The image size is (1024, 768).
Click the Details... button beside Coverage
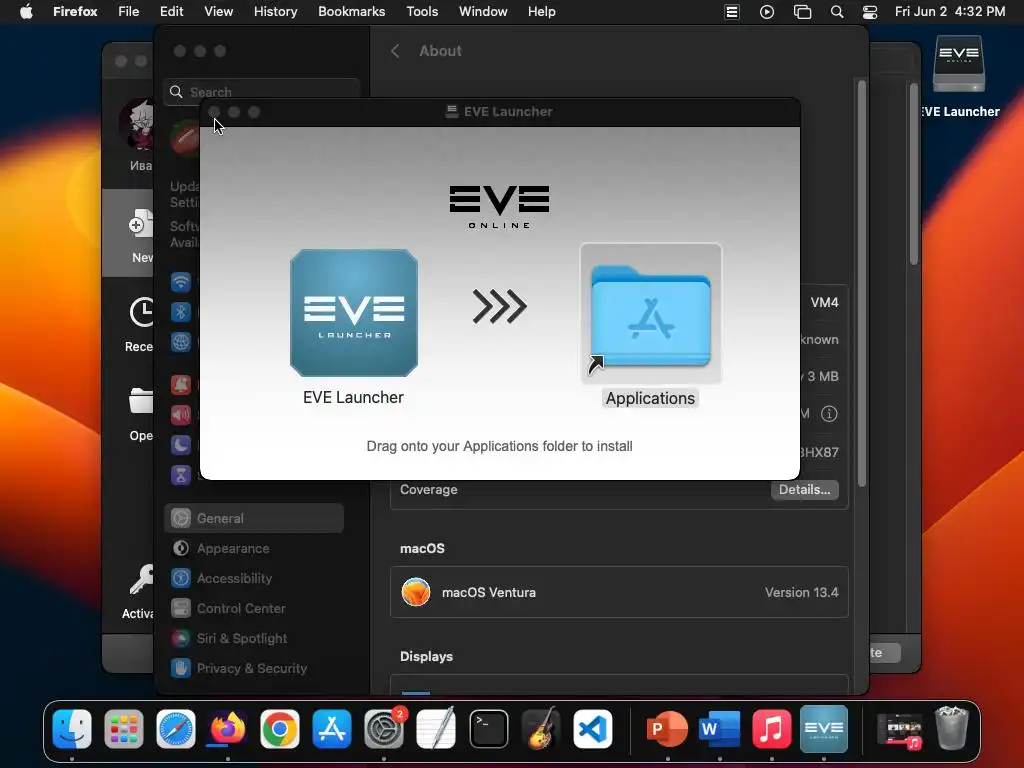tap(805, 490)
